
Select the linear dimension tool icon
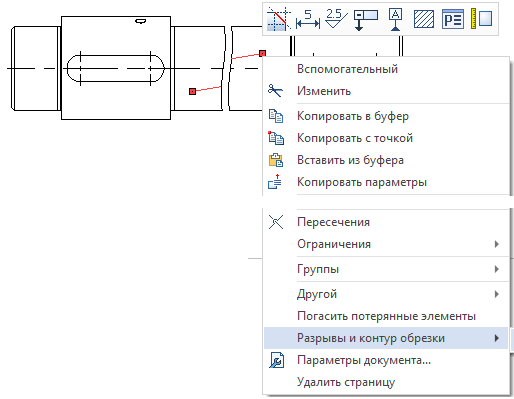(308, 19)
